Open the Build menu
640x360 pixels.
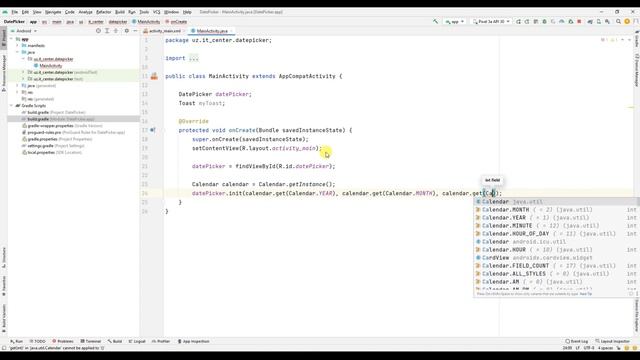tap(120, 12)
